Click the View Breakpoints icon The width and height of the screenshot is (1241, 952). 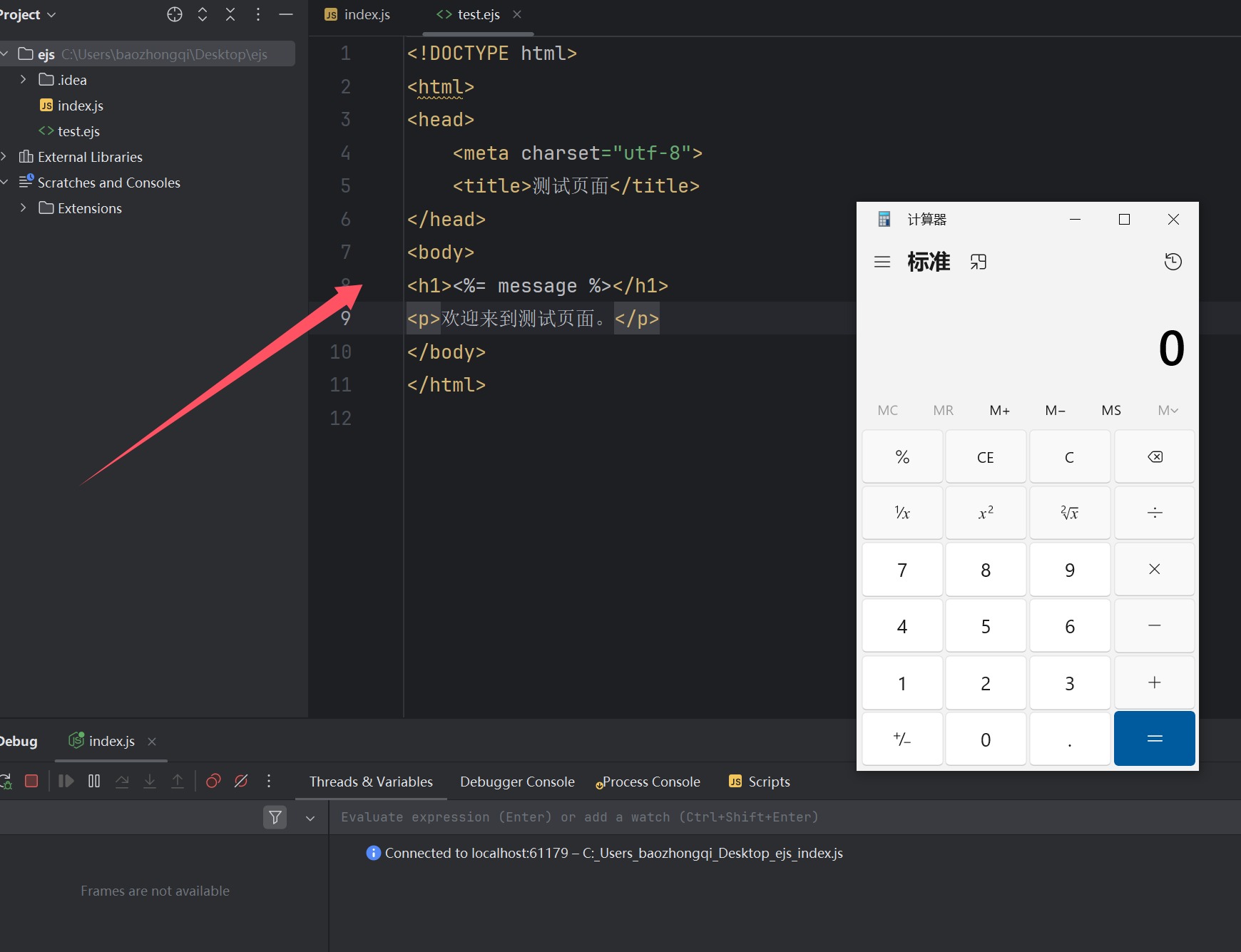click(x=213, y=781)
